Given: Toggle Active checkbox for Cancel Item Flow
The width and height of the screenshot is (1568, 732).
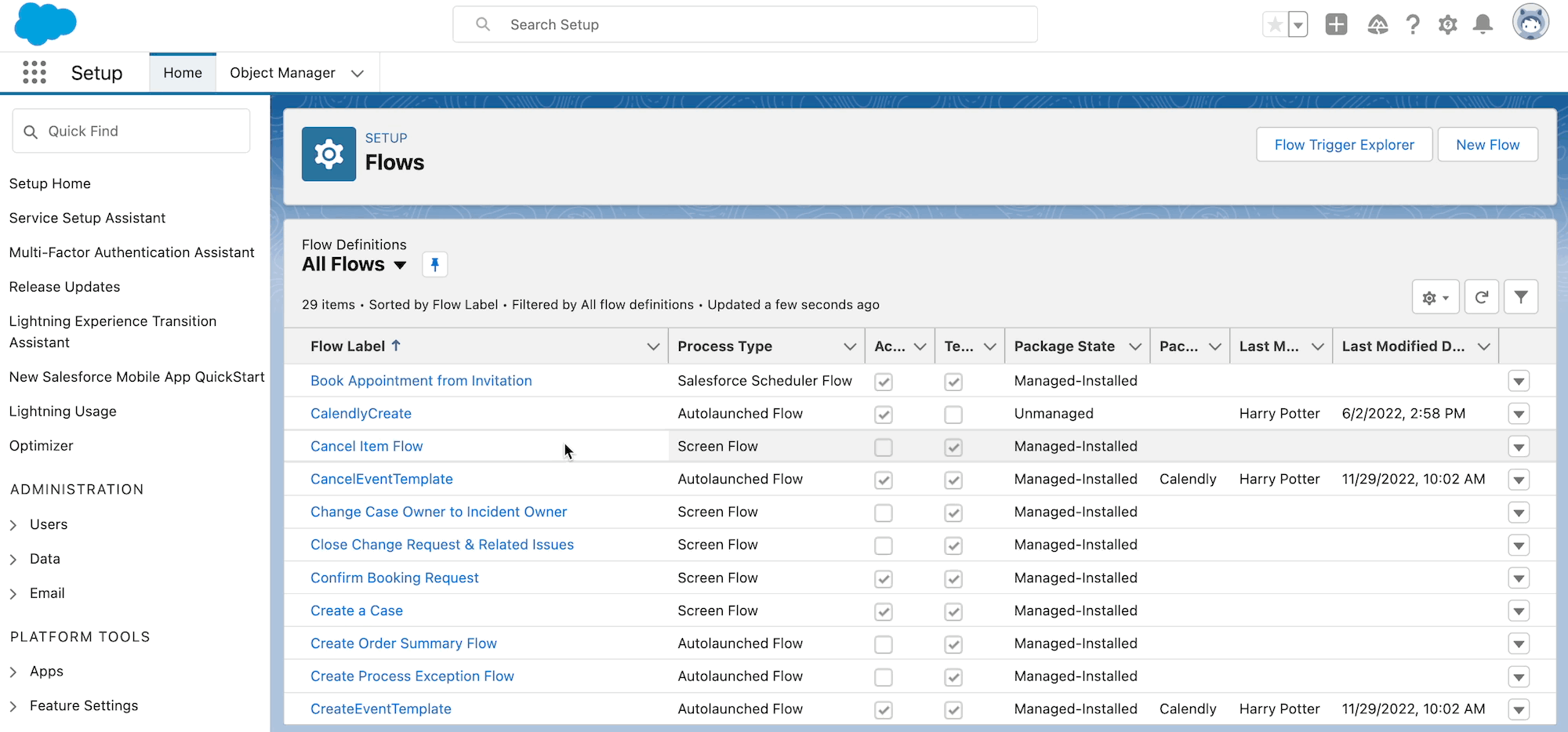Looking at the screenshot, I should tap(884, 448).
